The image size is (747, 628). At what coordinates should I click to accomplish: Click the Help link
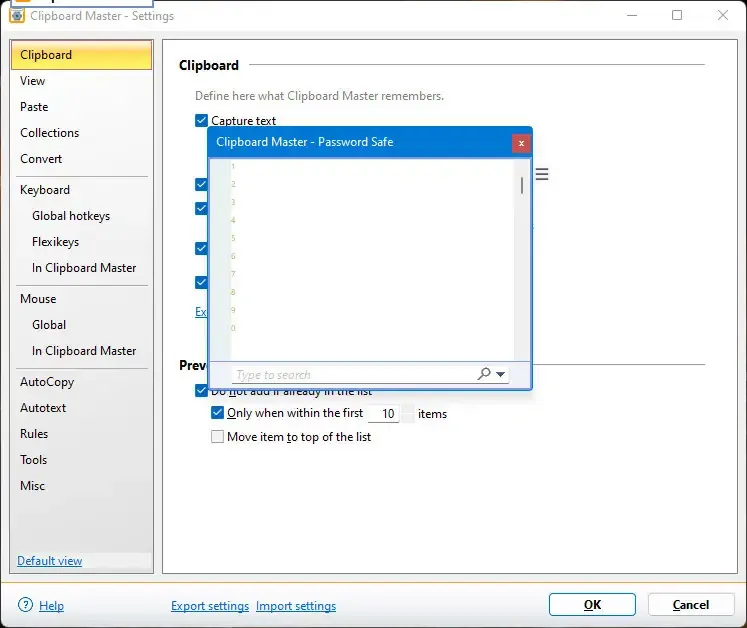click(51, 606)
